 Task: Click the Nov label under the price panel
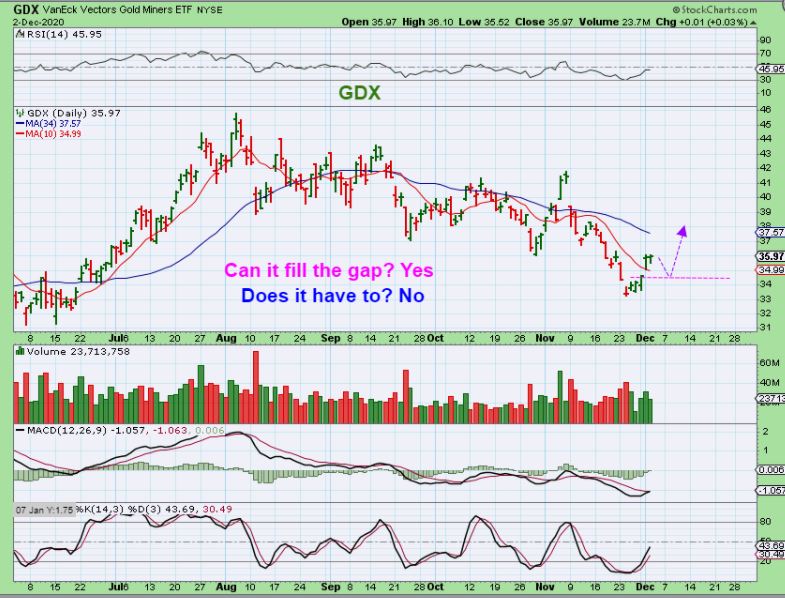coord(545,339)
